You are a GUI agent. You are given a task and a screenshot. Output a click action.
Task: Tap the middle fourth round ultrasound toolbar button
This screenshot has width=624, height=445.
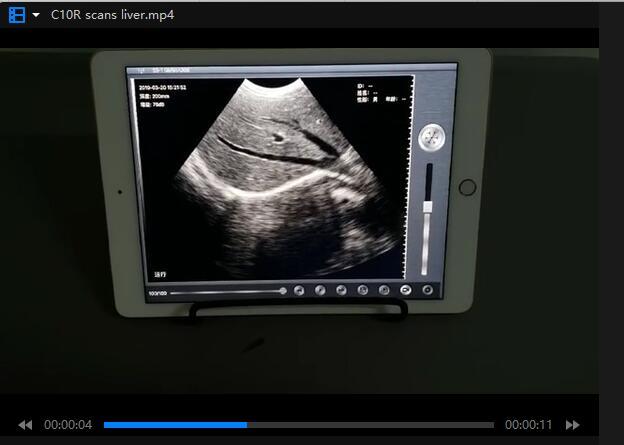click(x=362, y=291)
